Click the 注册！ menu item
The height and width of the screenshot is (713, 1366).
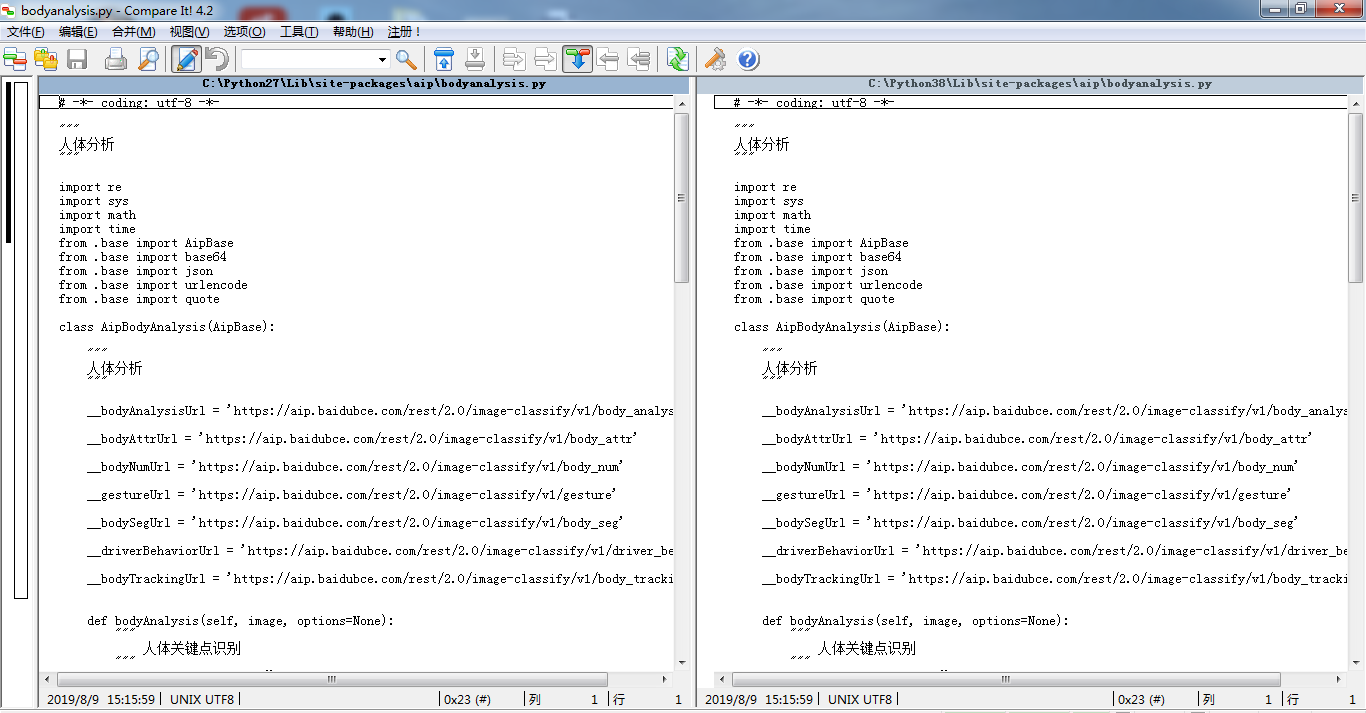402,31
